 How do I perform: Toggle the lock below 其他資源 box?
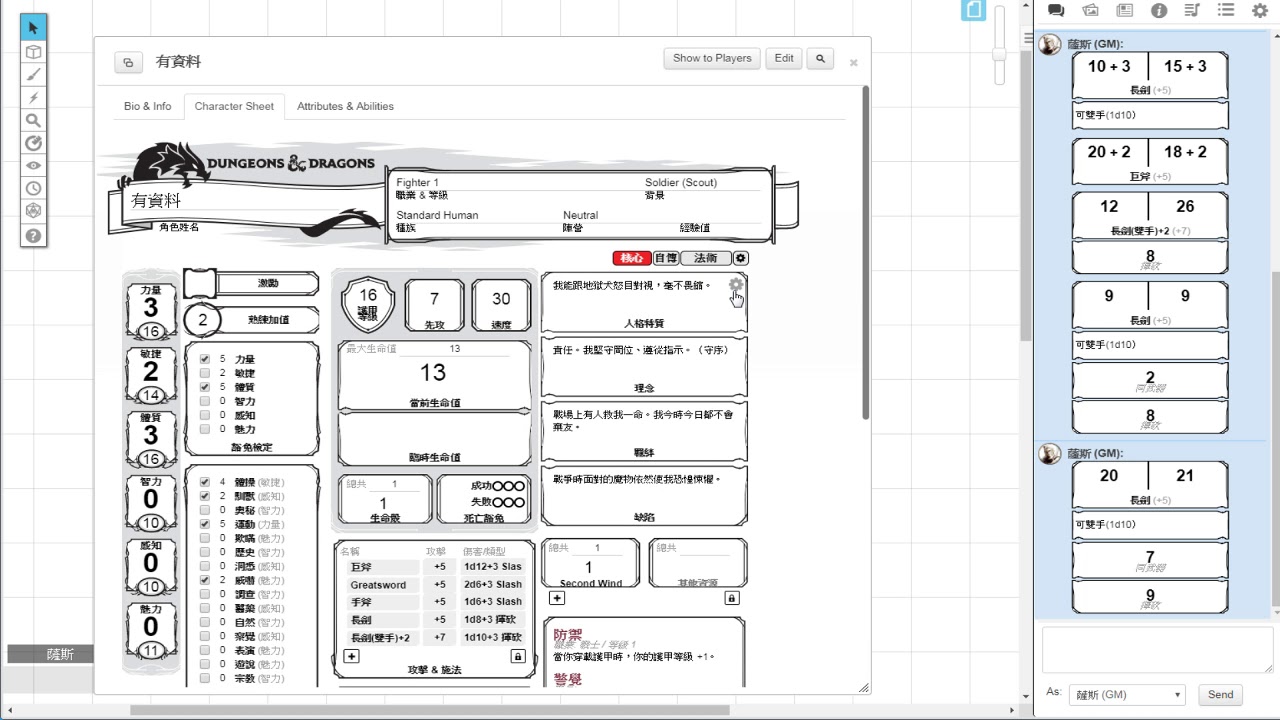[x=732, y=598]
